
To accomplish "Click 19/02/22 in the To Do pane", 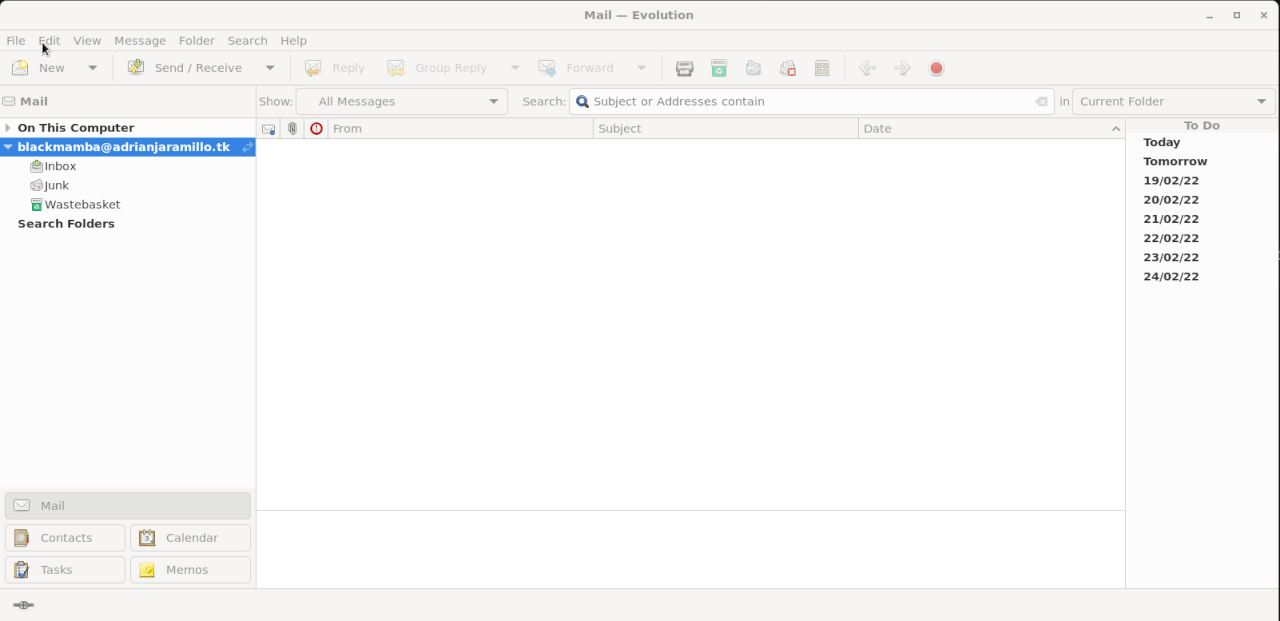I will pyautogui.click(x=1171, y=181).
